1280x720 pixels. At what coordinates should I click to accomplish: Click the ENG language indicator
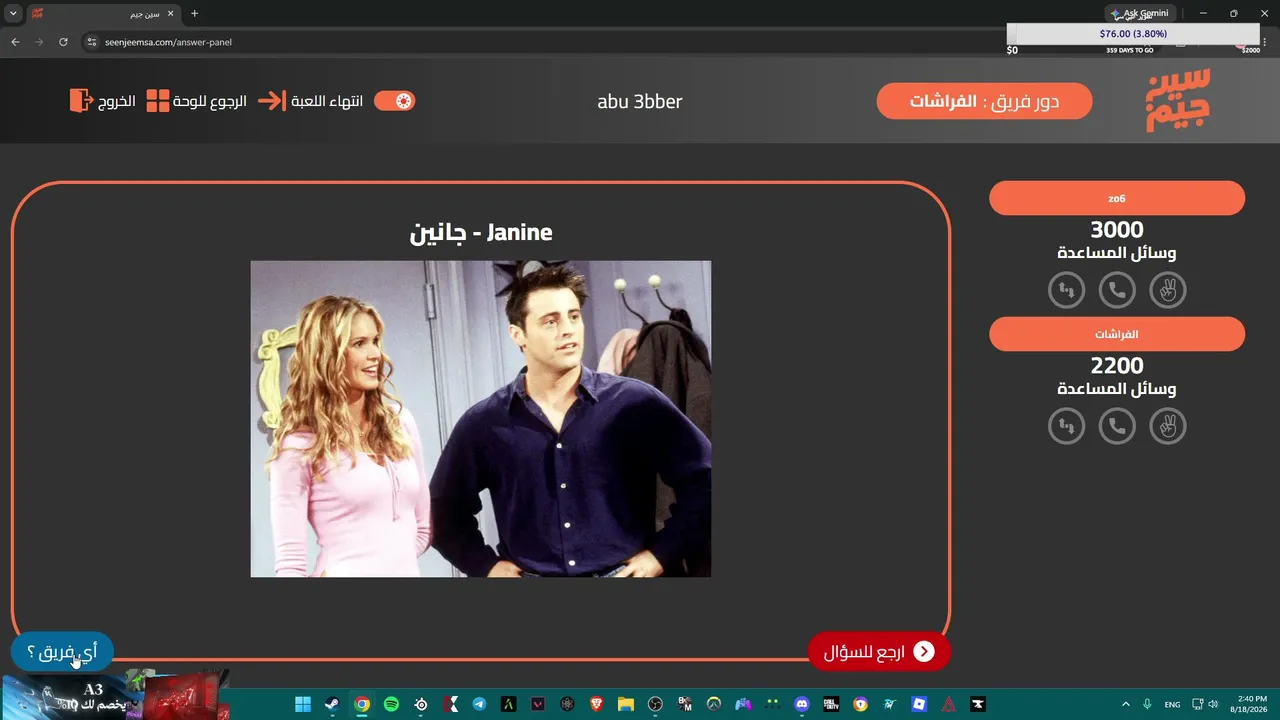pyautogui.click(x=1173, y=704)
